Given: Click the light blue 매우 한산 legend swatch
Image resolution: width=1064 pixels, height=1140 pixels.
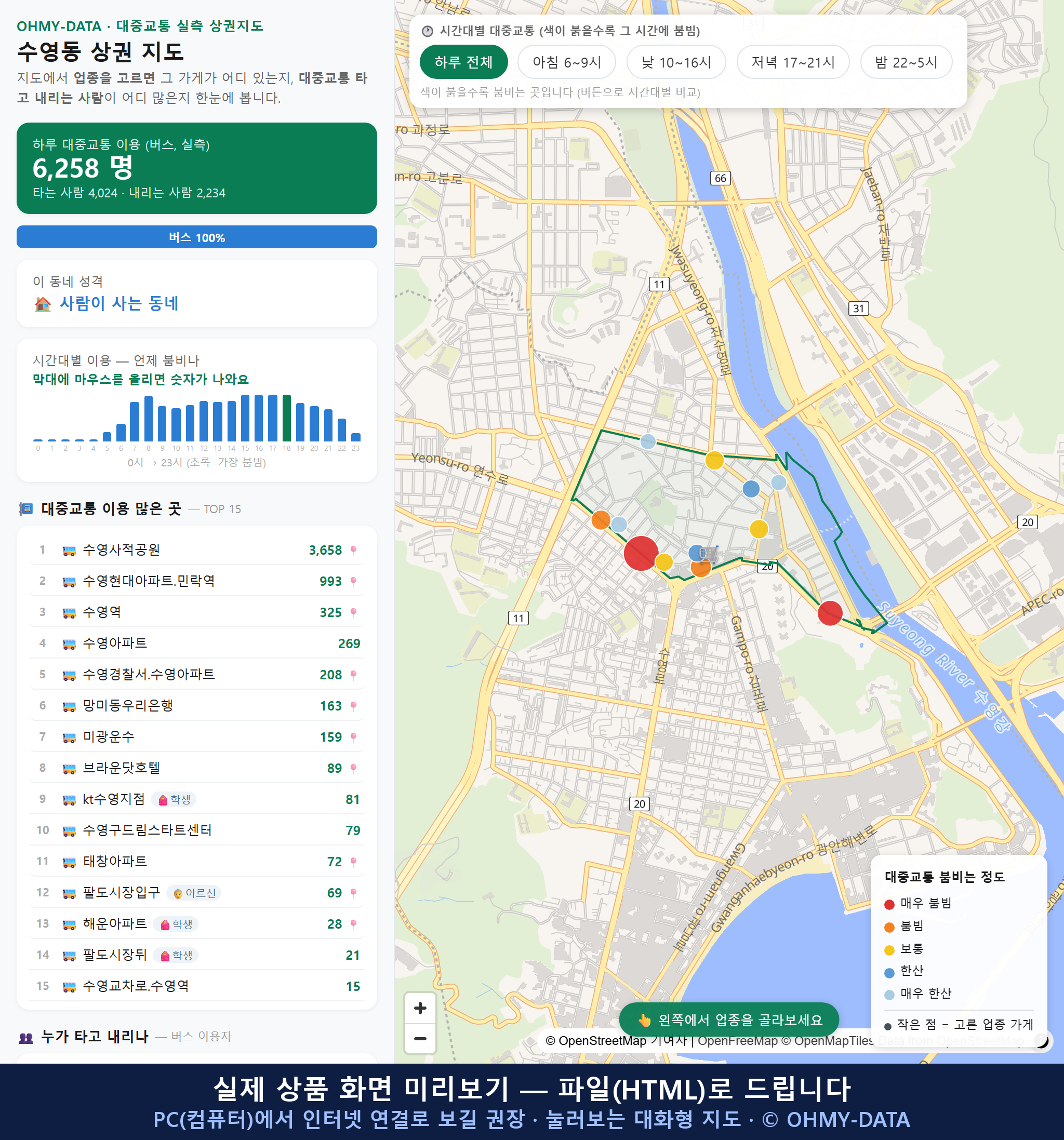Looking at the screenshot, I should click(x=889, y=995).
